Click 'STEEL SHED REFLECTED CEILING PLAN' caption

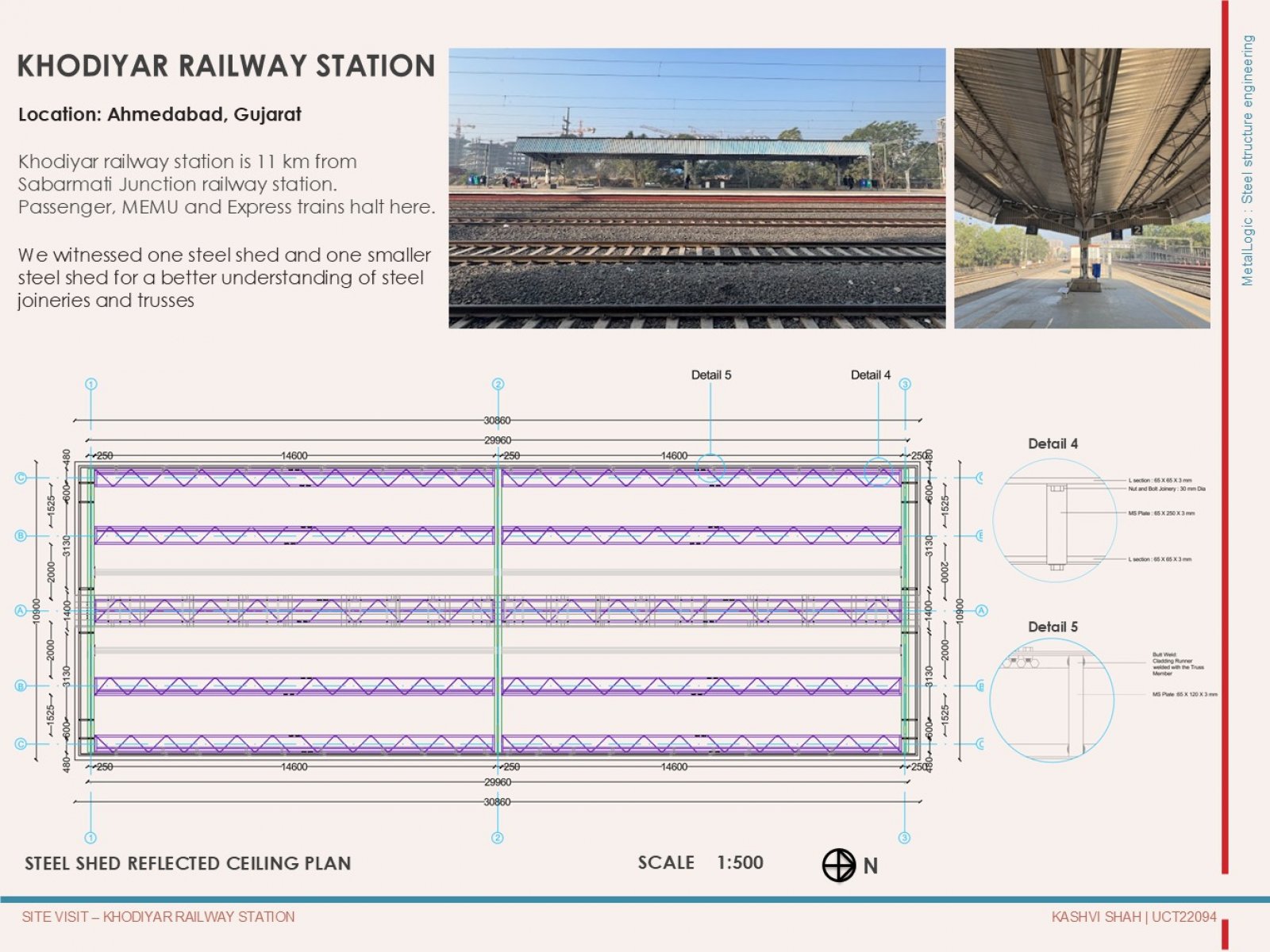point(188,864)
